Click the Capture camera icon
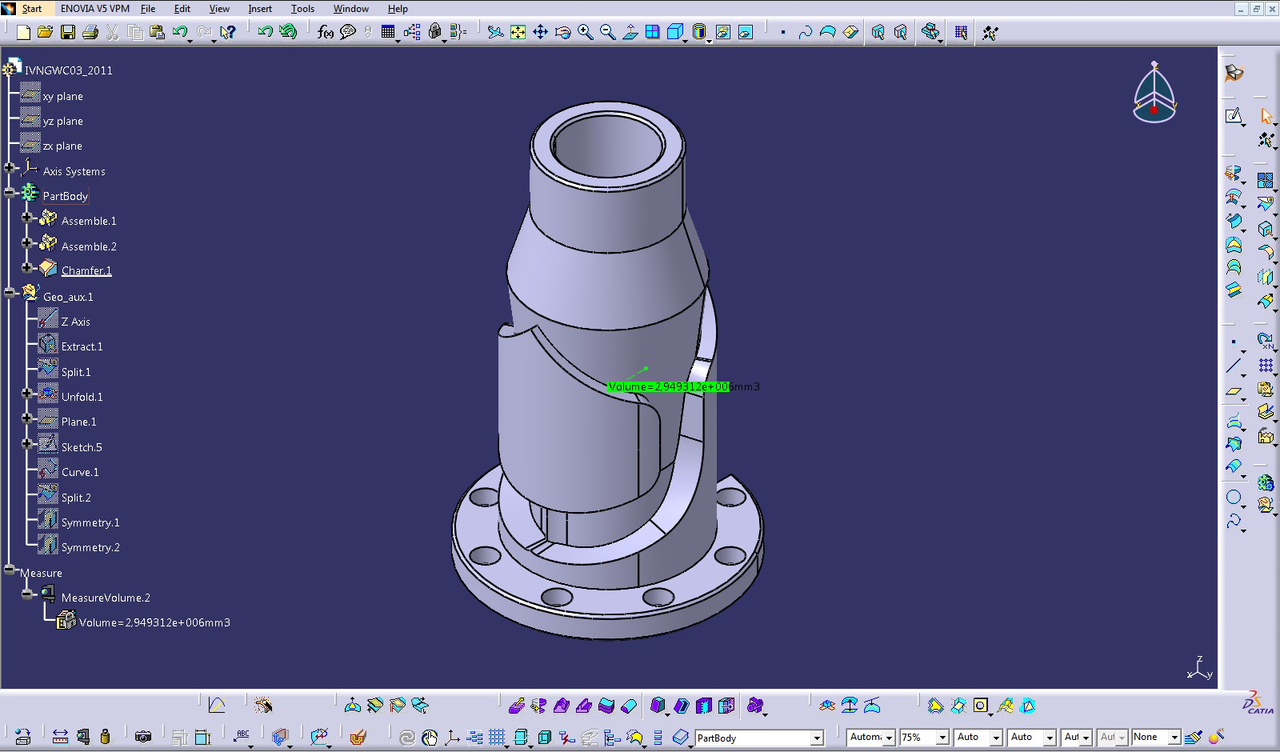1280x752 pixels. tap(143, 737)
